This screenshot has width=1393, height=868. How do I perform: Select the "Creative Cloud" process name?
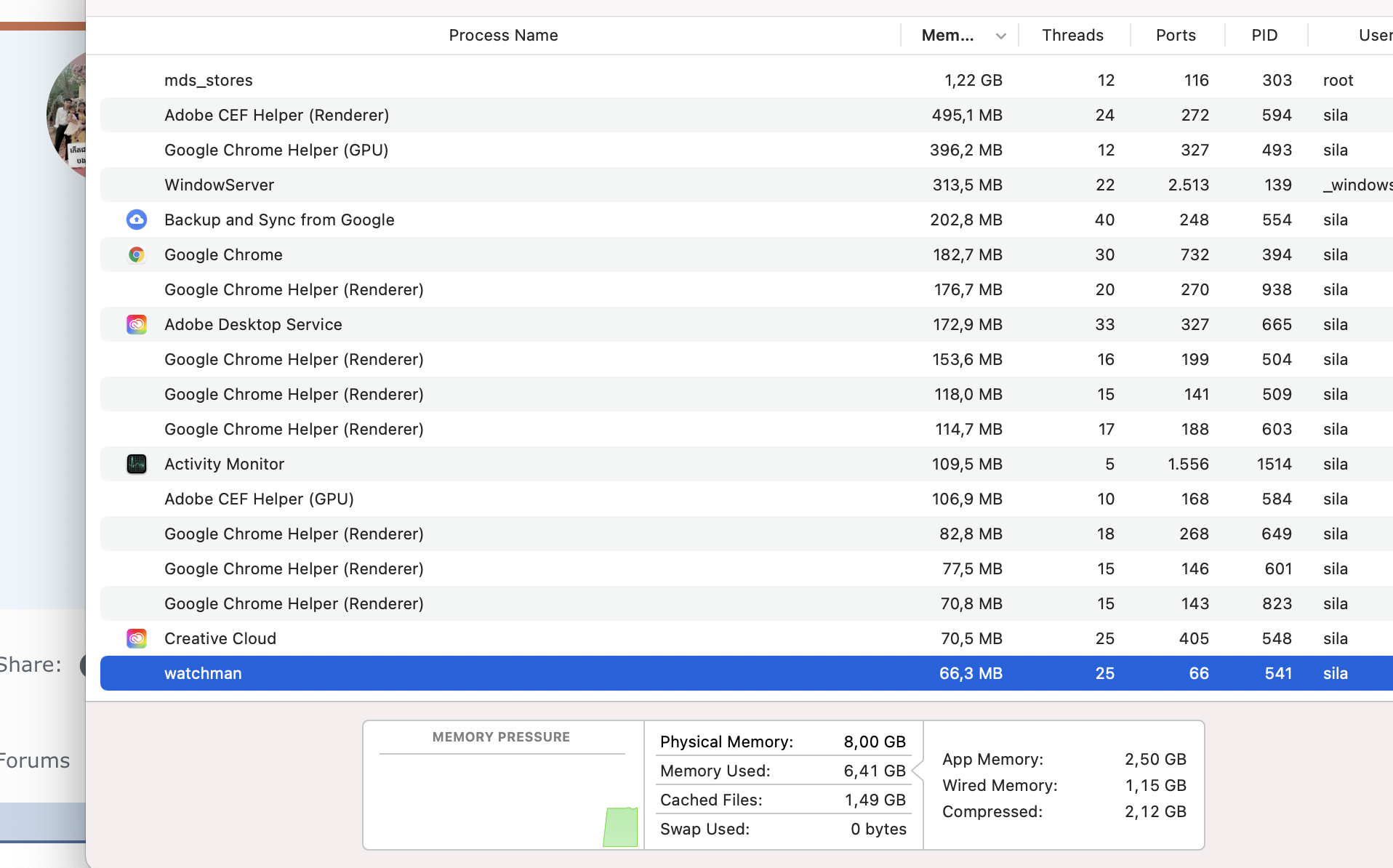pyautogui.click(x=220, y=638)
